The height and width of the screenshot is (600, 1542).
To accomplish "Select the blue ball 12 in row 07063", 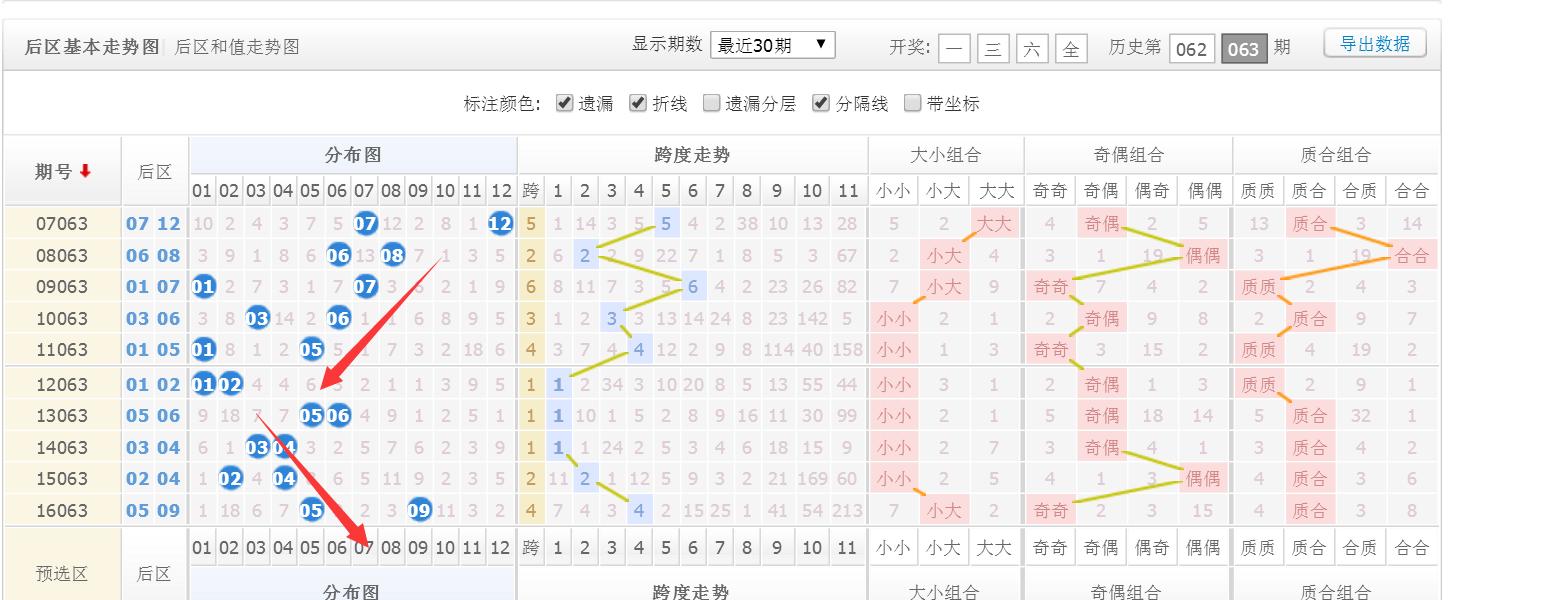I will (500, 223).
